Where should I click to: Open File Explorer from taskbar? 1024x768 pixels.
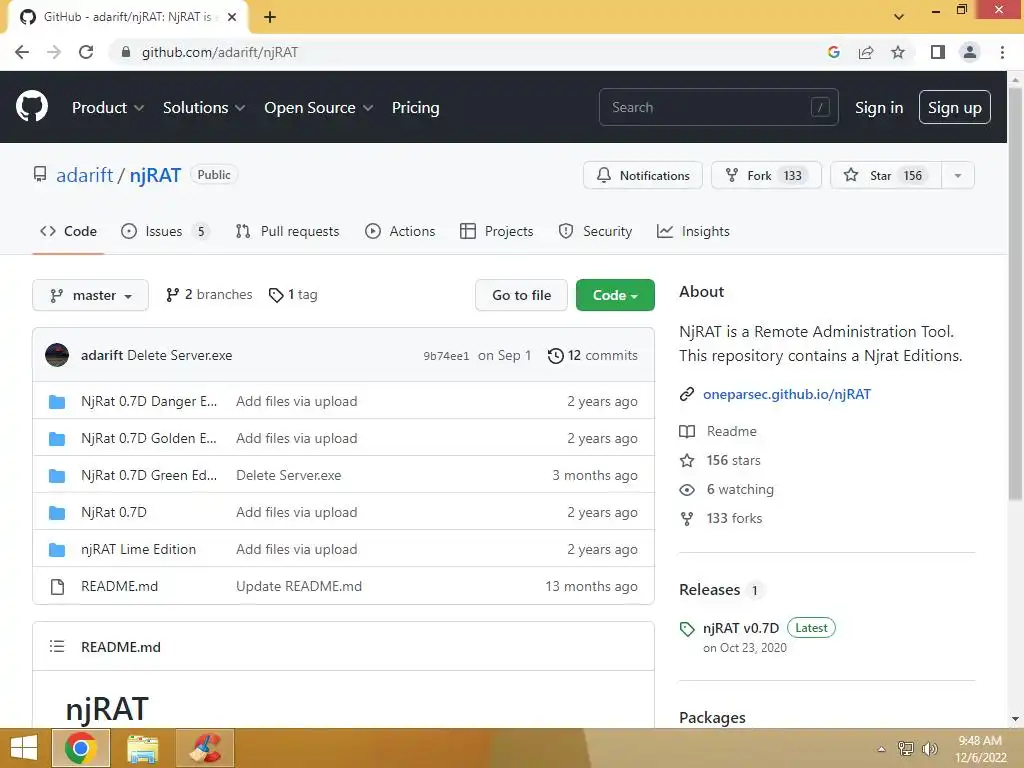pyautogui.click(x=142, y=748)
